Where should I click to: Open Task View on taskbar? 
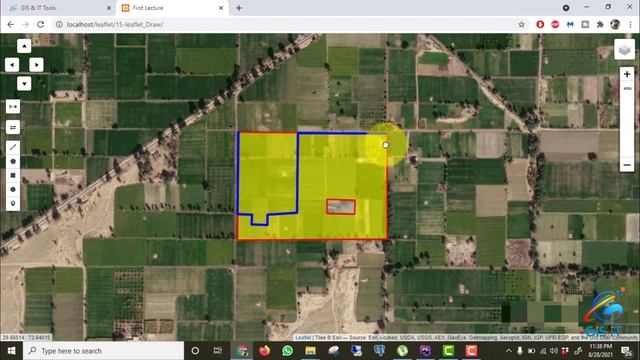click(218, 351)
